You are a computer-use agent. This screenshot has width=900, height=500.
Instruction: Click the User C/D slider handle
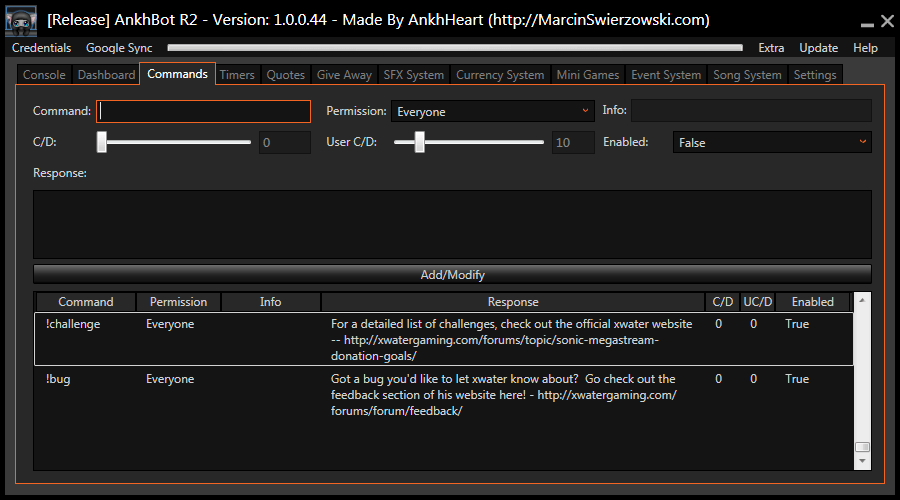click(x=420, y=142)
